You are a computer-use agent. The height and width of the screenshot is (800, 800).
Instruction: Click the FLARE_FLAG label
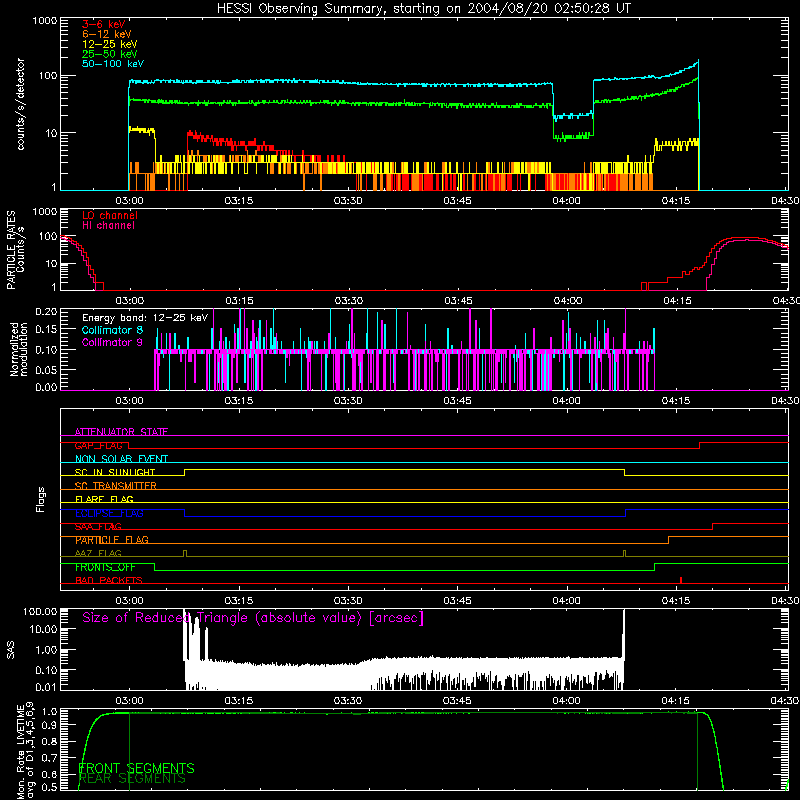click(x=104, y=499)
